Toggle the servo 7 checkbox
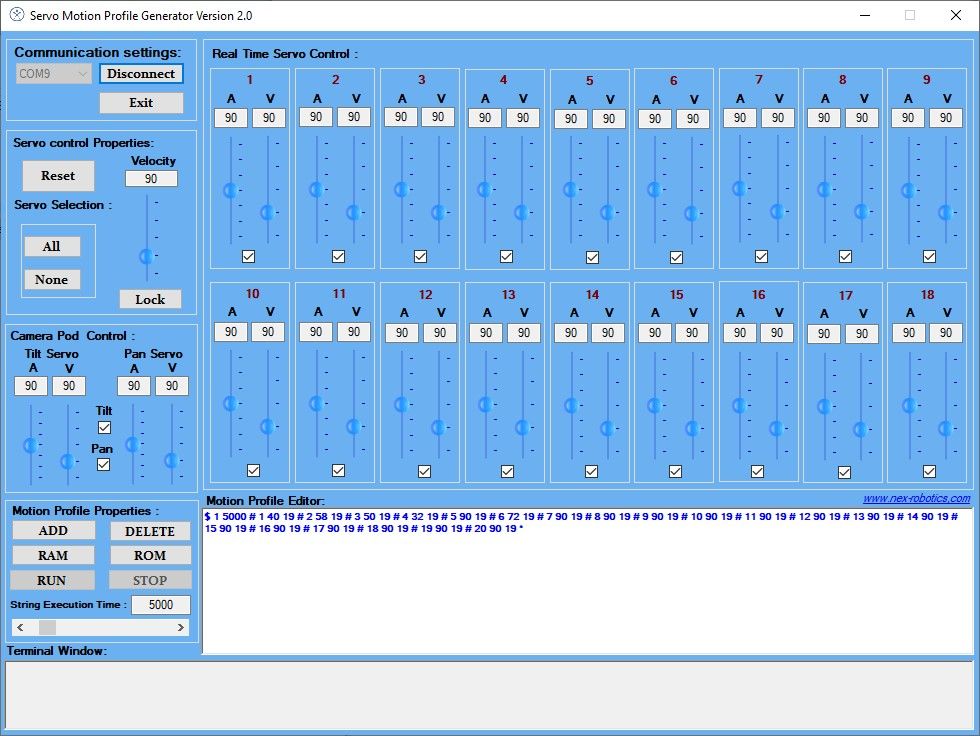Screen dimensions: 980x736 [761, 256]
